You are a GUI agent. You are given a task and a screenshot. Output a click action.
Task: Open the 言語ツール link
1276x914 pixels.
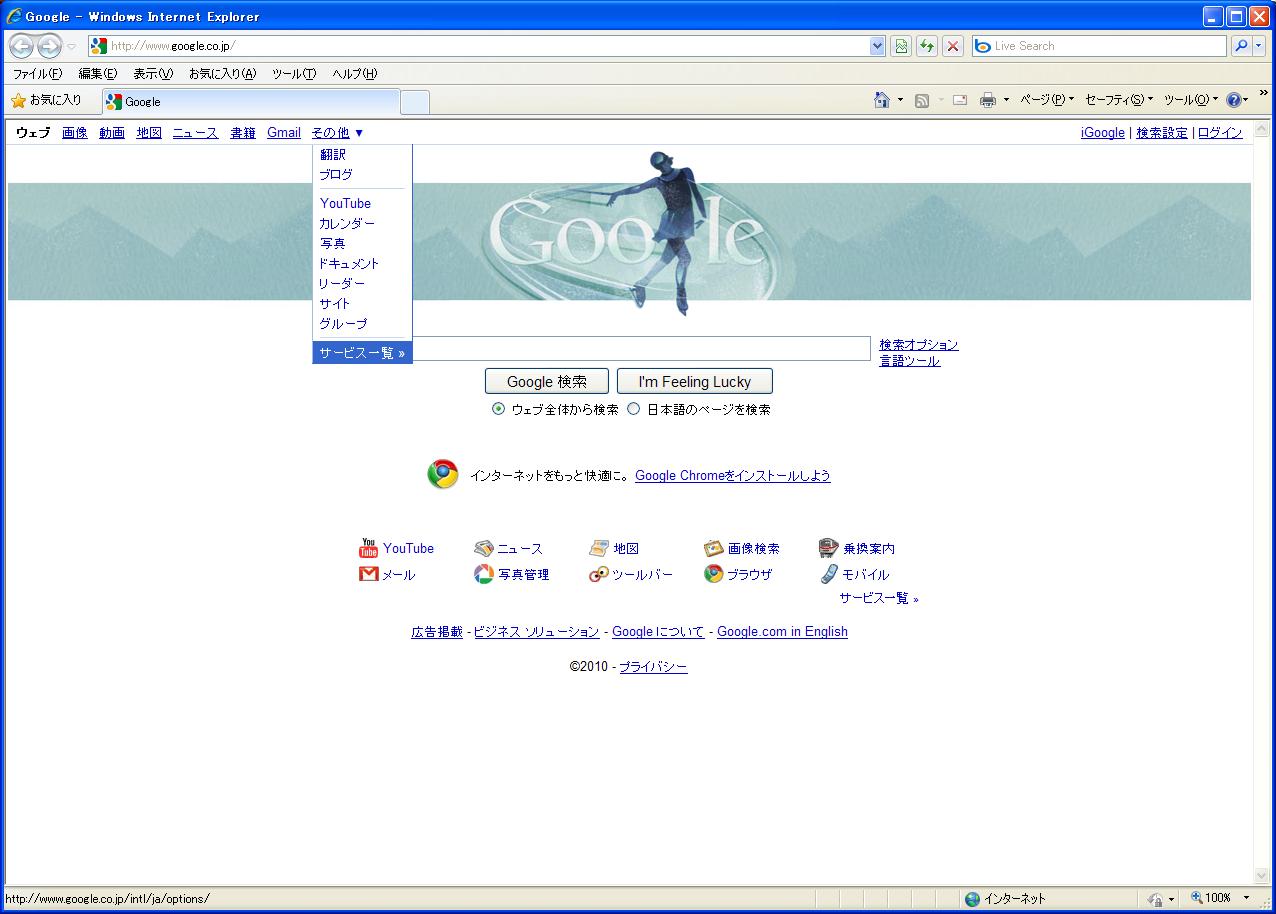[x=910, y=361]
